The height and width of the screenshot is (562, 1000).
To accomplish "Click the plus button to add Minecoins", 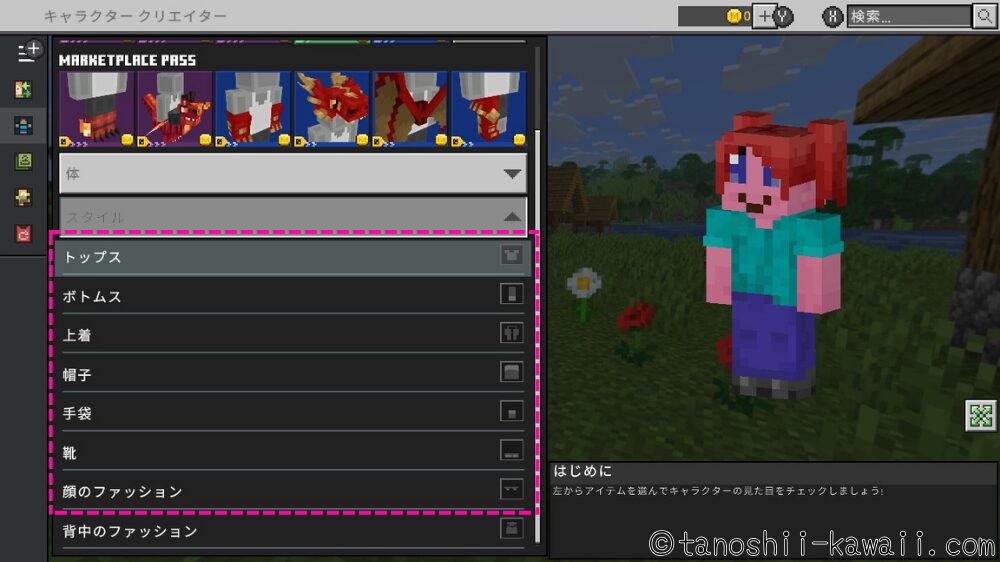I will coord(763,16).
